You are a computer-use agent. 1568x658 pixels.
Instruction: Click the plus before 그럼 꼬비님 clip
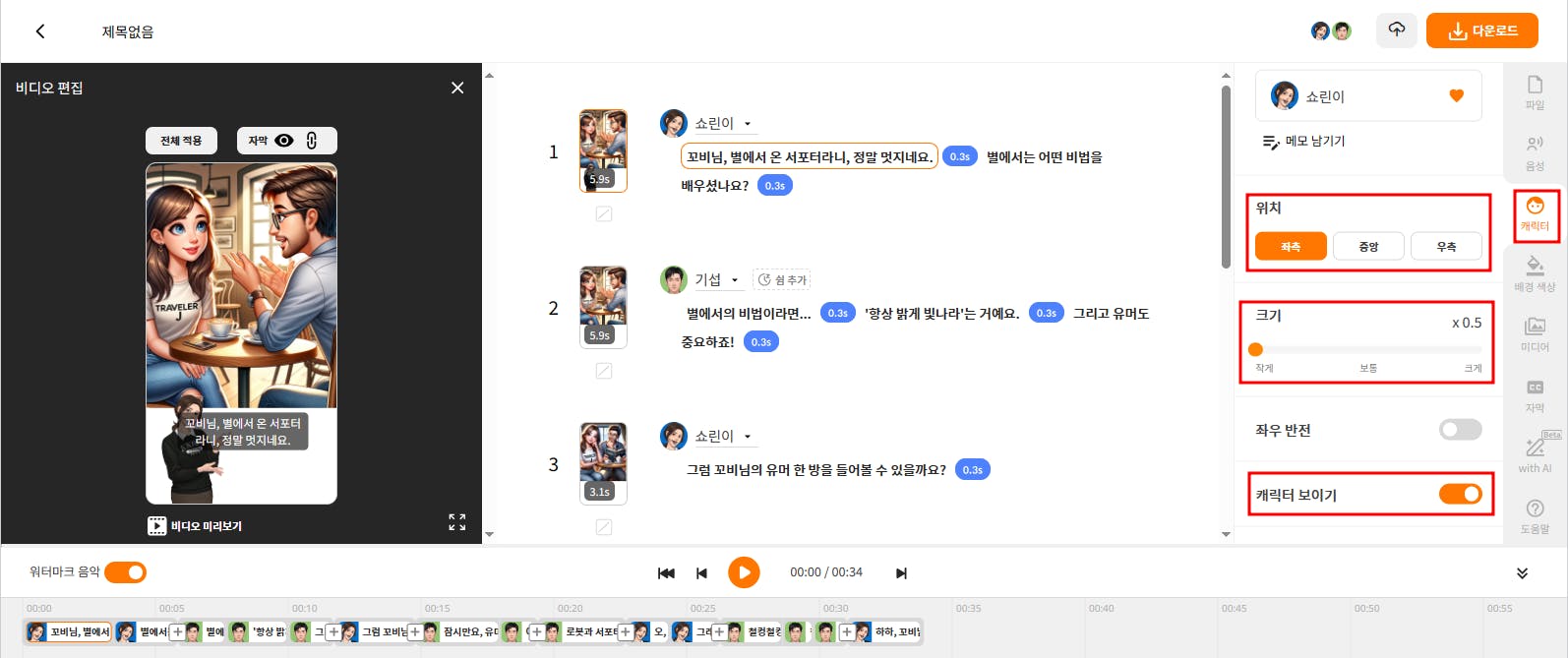coord(333,631)
